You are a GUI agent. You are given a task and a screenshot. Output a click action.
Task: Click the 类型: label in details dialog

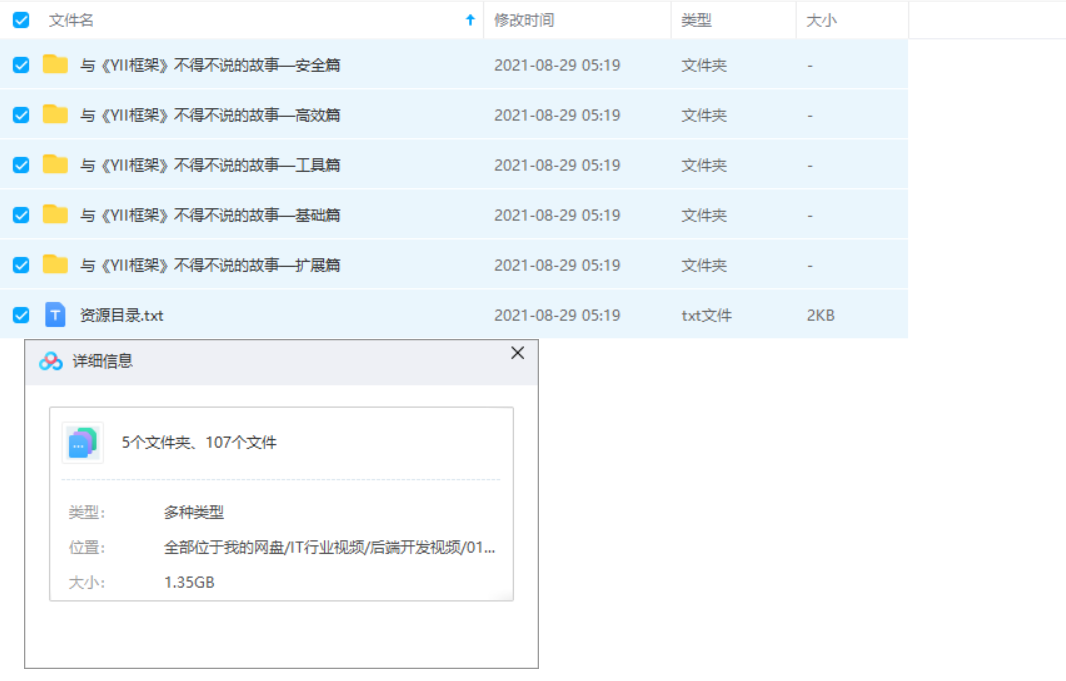86,512
